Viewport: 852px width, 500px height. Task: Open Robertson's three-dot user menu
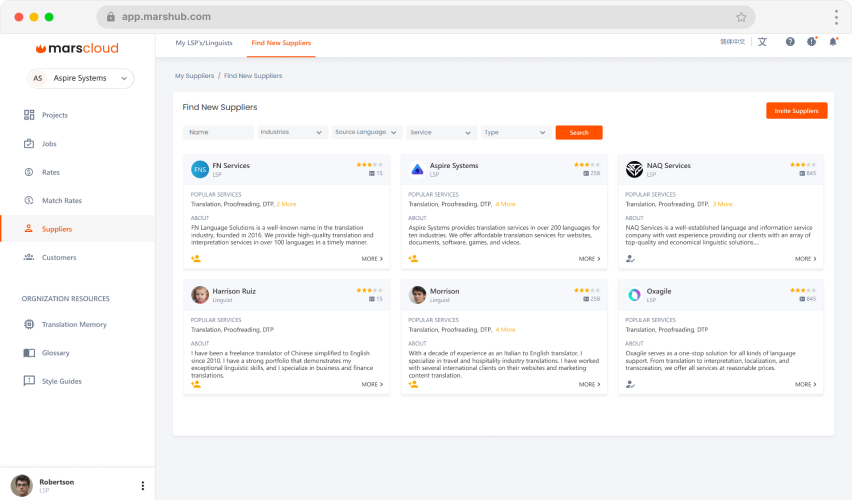click(x=142, y=486)
